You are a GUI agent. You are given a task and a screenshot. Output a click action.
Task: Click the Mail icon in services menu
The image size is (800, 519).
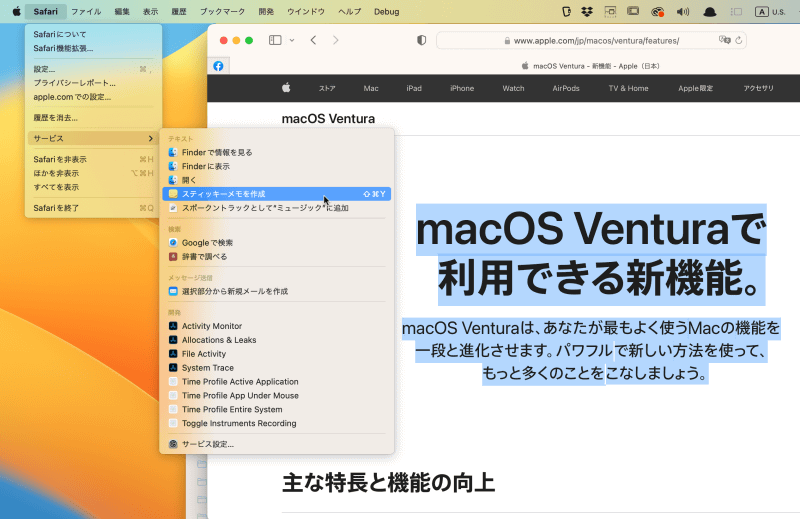(173, 291)
